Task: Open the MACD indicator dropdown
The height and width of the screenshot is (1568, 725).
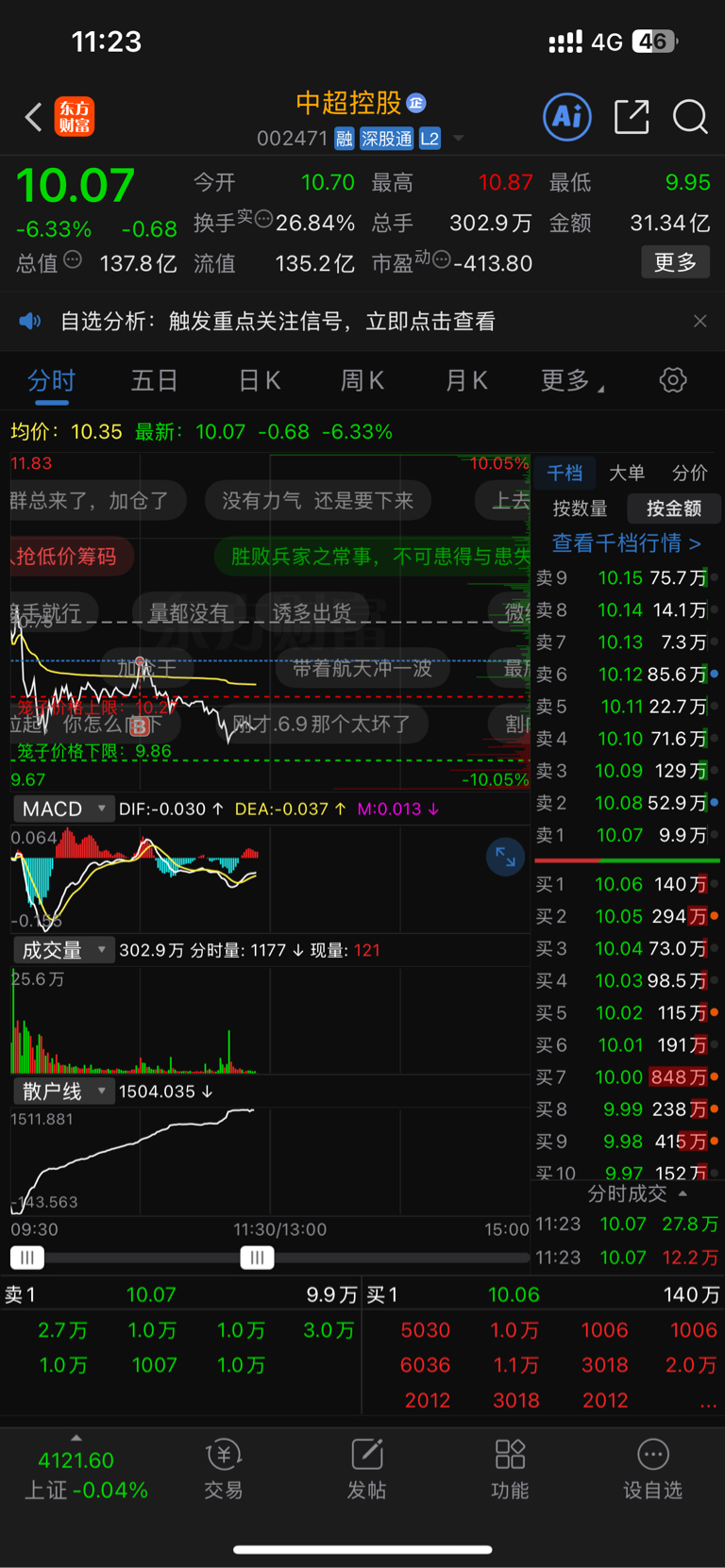Action: pyautogui.click(x=63, y=809)
